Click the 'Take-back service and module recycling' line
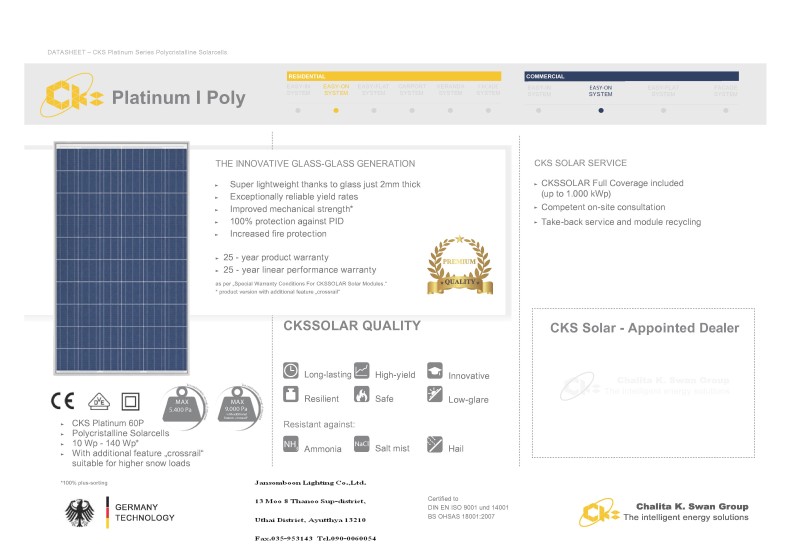The width and height of the screenshot is (791, 559). [x=621, y=222]
